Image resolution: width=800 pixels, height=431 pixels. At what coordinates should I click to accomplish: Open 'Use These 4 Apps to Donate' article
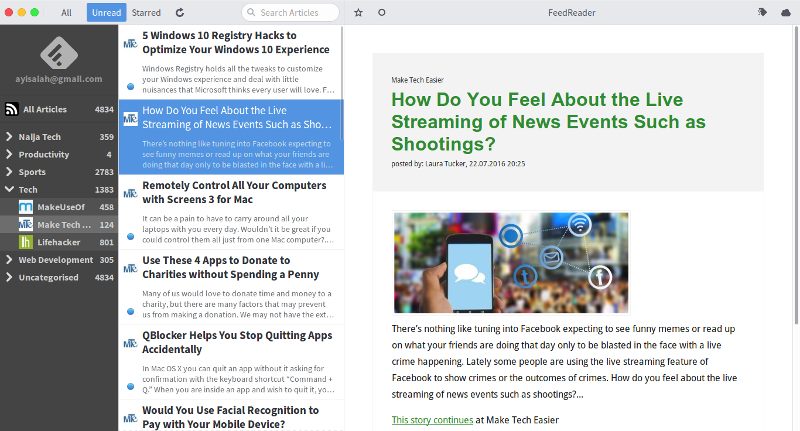231,287
